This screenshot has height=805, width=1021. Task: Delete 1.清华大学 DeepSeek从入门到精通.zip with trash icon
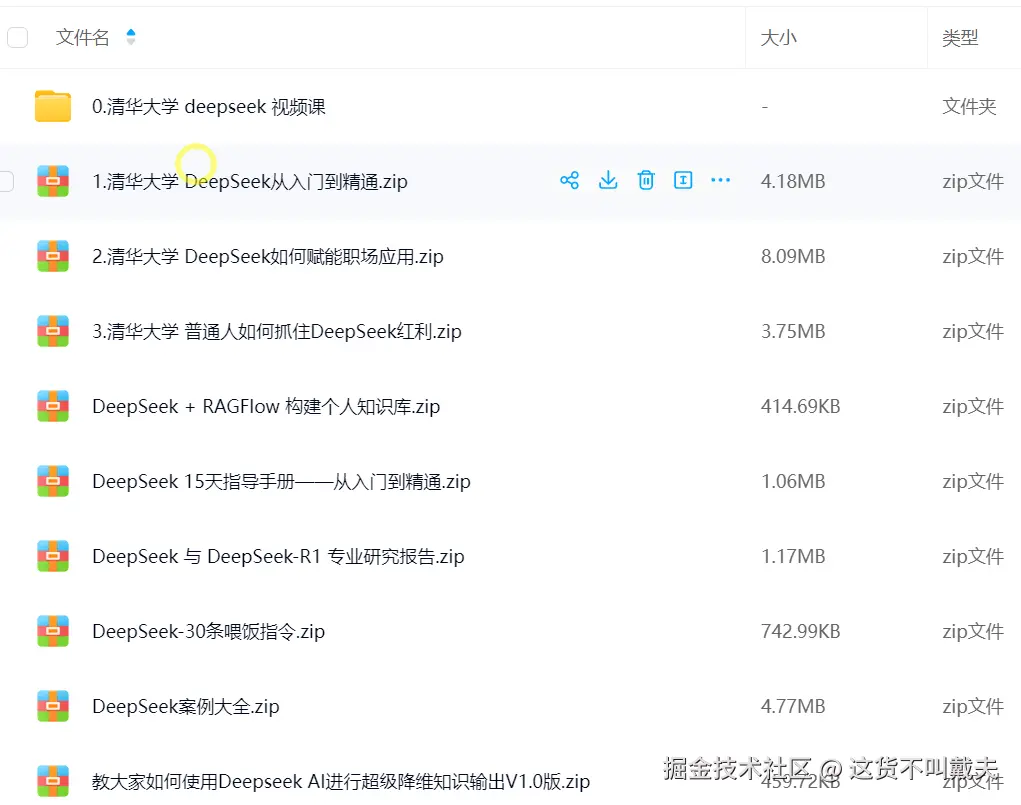(x=646, y=180)
